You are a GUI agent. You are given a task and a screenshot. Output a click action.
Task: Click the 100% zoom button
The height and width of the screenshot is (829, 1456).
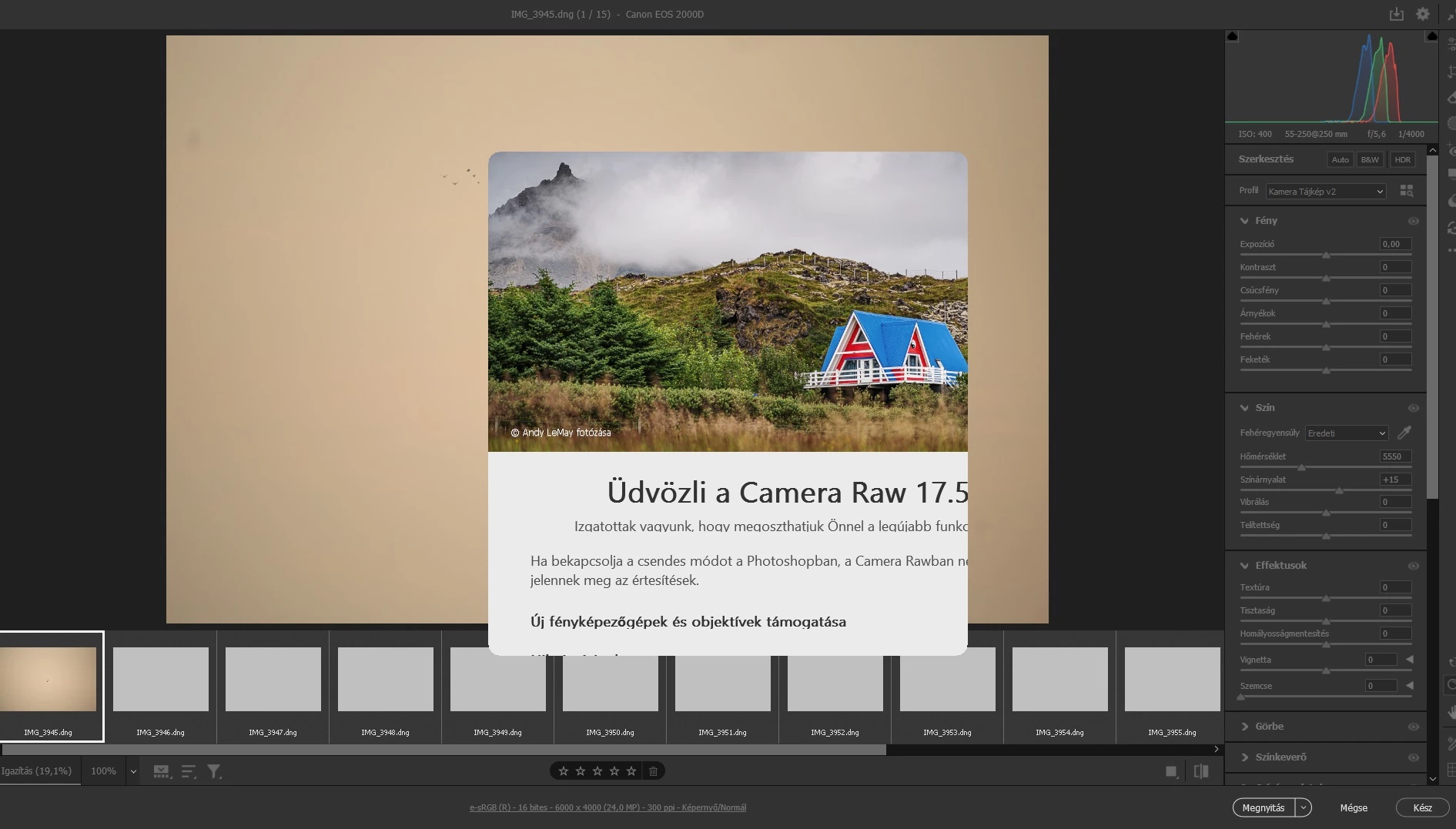[x=104, y=771]
